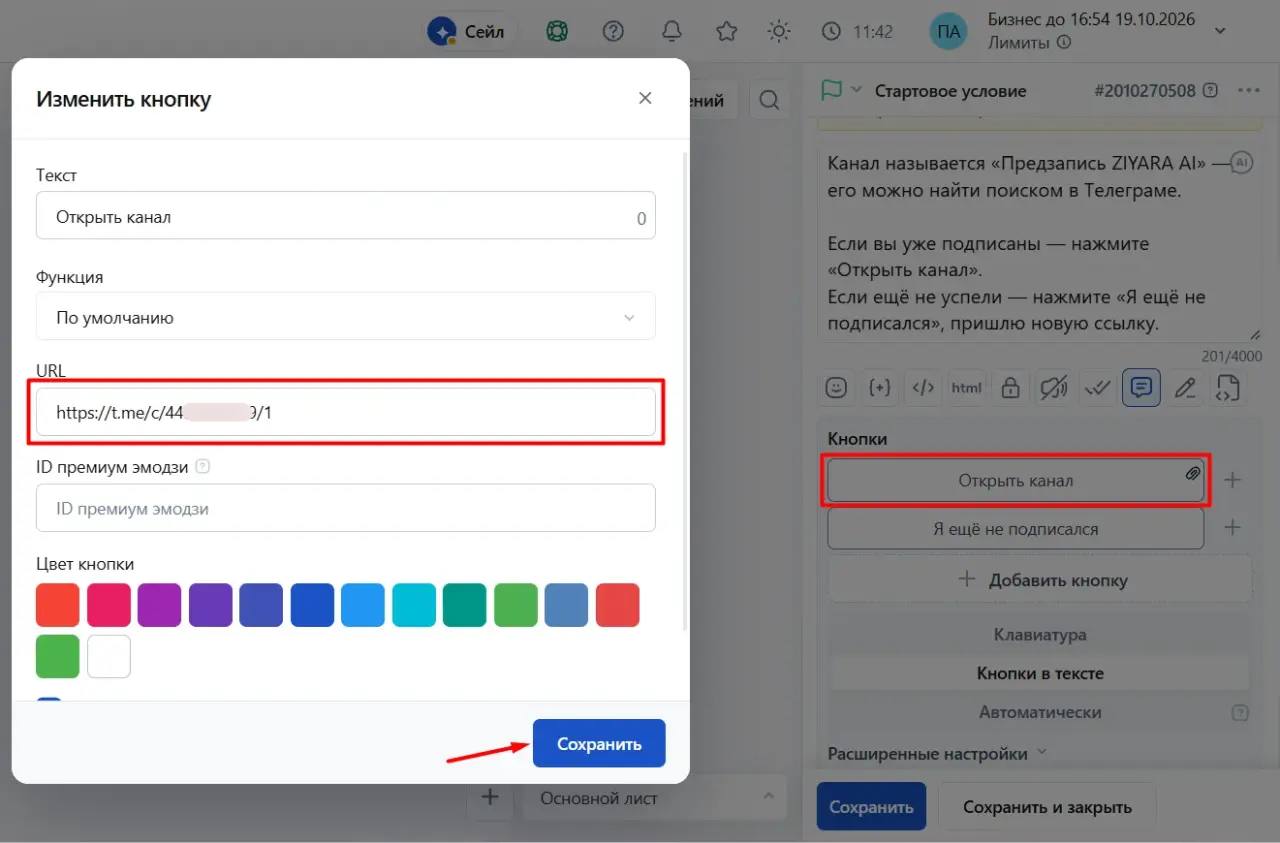Toggle the highlighted message bubble icon

click(1141, 388)
